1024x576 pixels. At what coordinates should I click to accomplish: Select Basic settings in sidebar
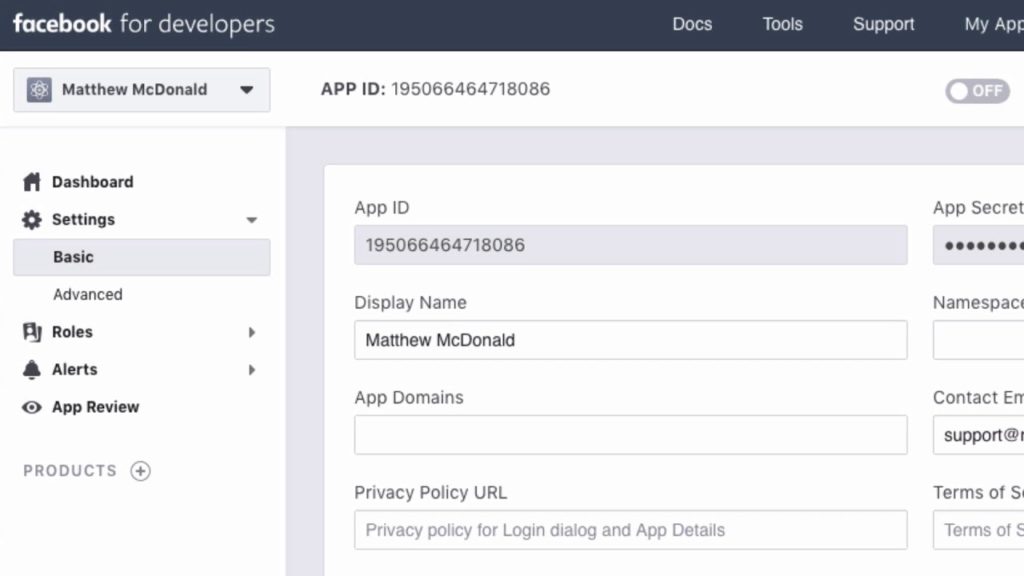142,257
